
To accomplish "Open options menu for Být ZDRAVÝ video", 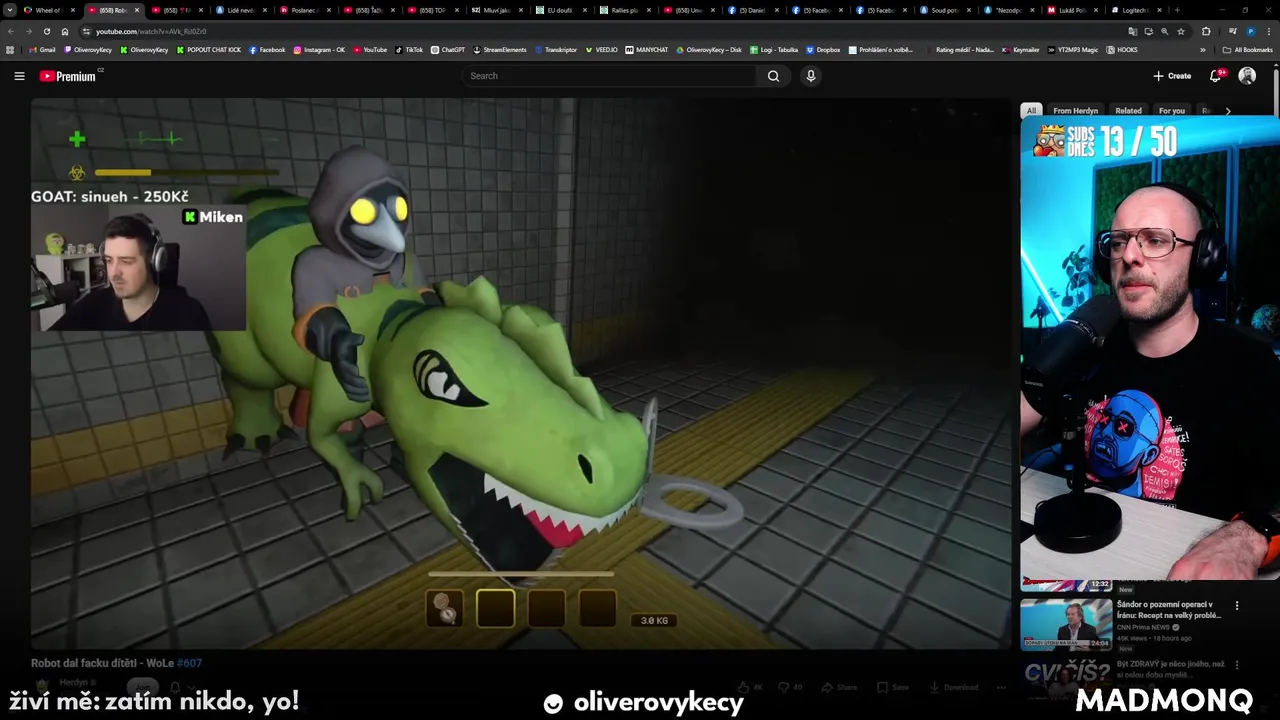I will click(1237, 664).
